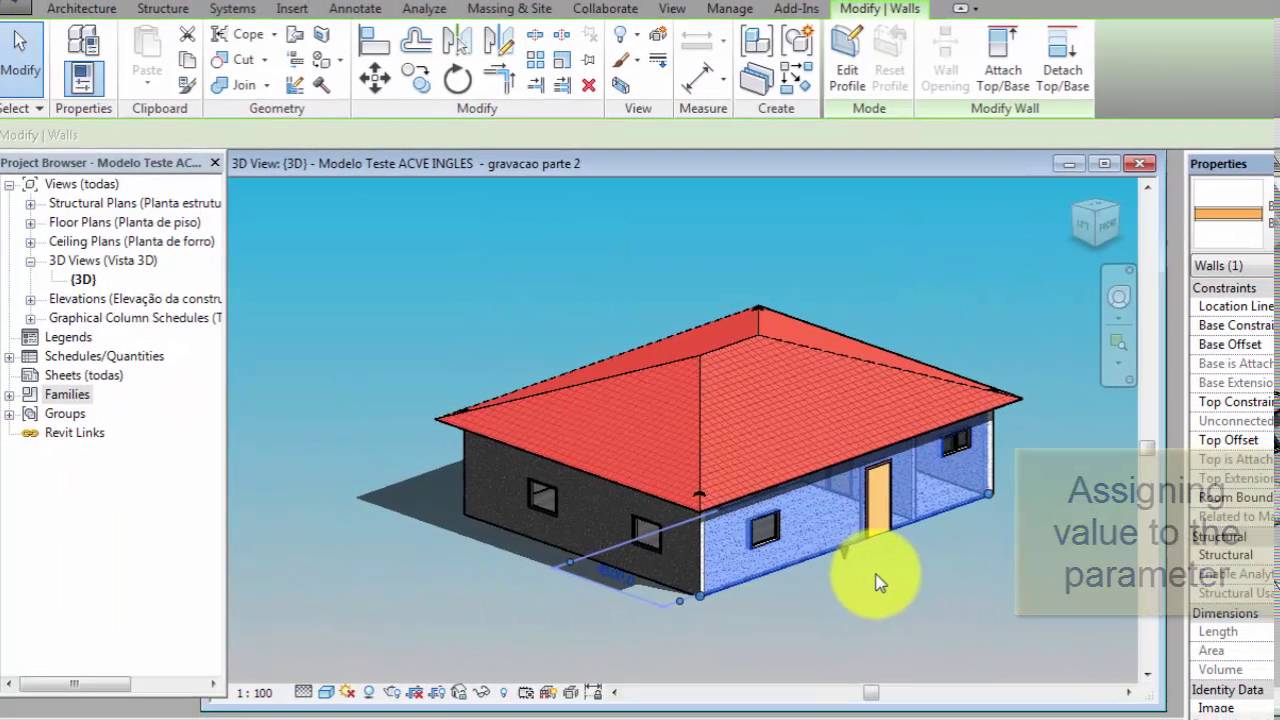Select the Copy tool in Modify panel
Viewport: 1280px width, 720px height.
point(415,78)
